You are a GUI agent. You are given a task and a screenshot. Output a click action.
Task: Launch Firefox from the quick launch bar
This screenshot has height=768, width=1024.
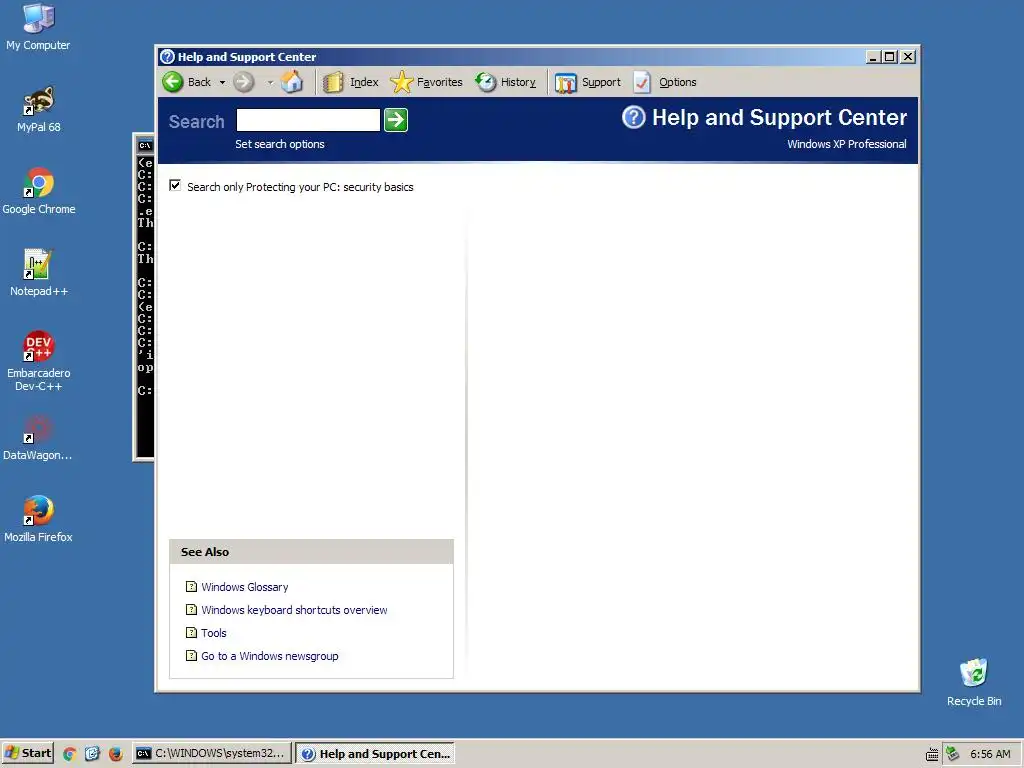116,754
